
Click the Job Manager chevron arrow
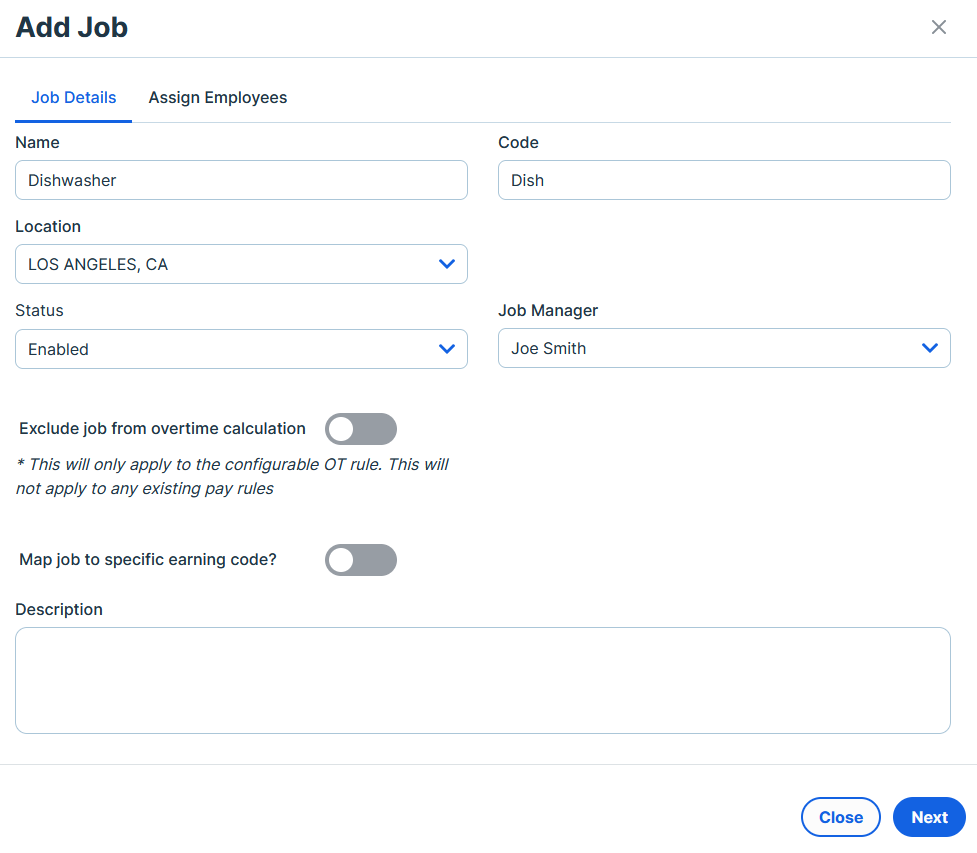930,348
